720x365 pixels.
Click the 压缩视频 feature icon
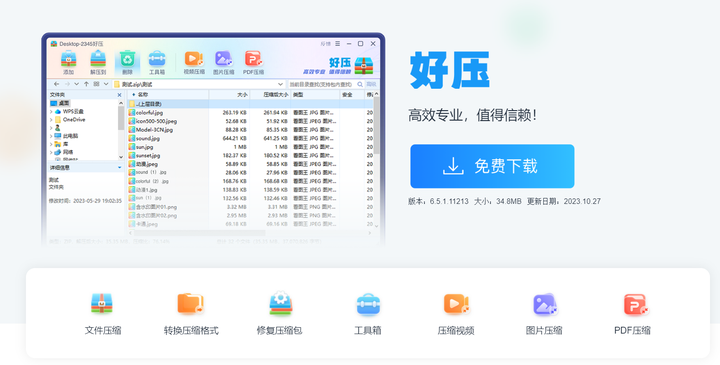point(456,303)
